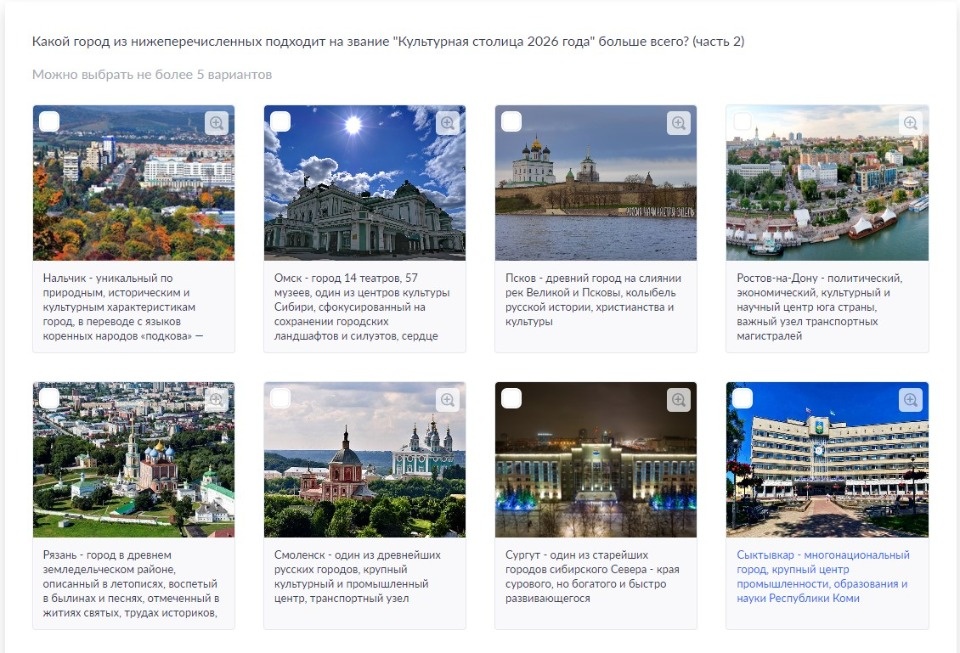Click the Omsk description text

click(364, 306)
